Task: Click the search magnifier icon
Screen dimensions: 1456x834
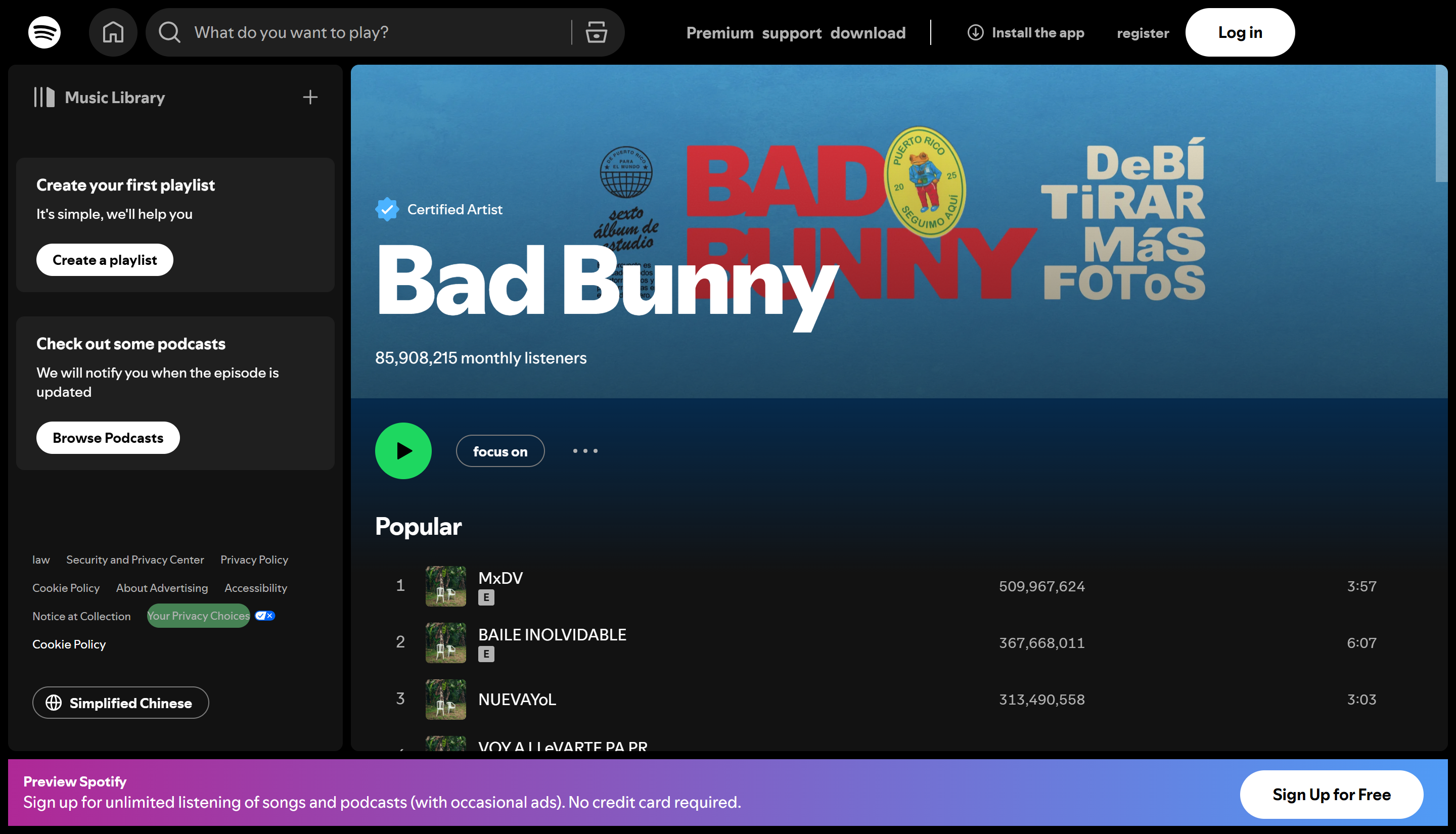Action: pyautogui.click(x=168, y=32)
